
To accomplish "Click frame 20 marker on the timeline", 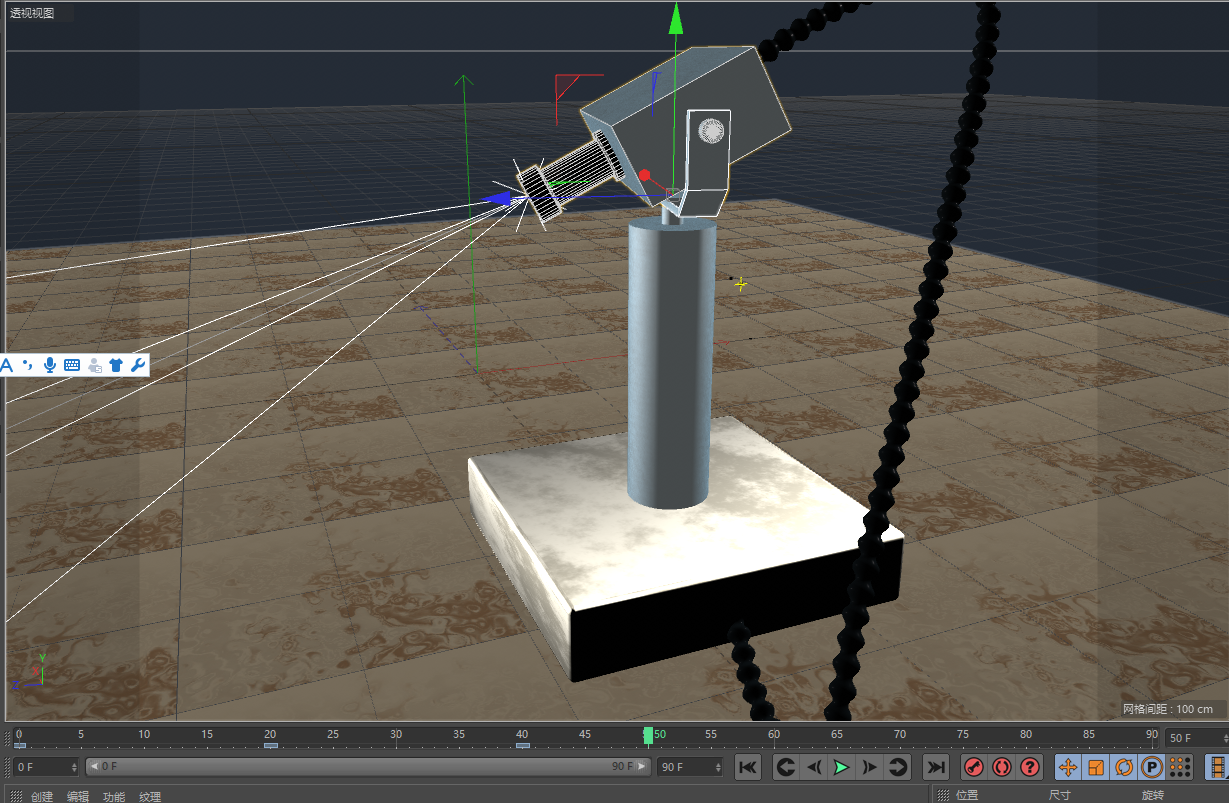I will [270, 739].
